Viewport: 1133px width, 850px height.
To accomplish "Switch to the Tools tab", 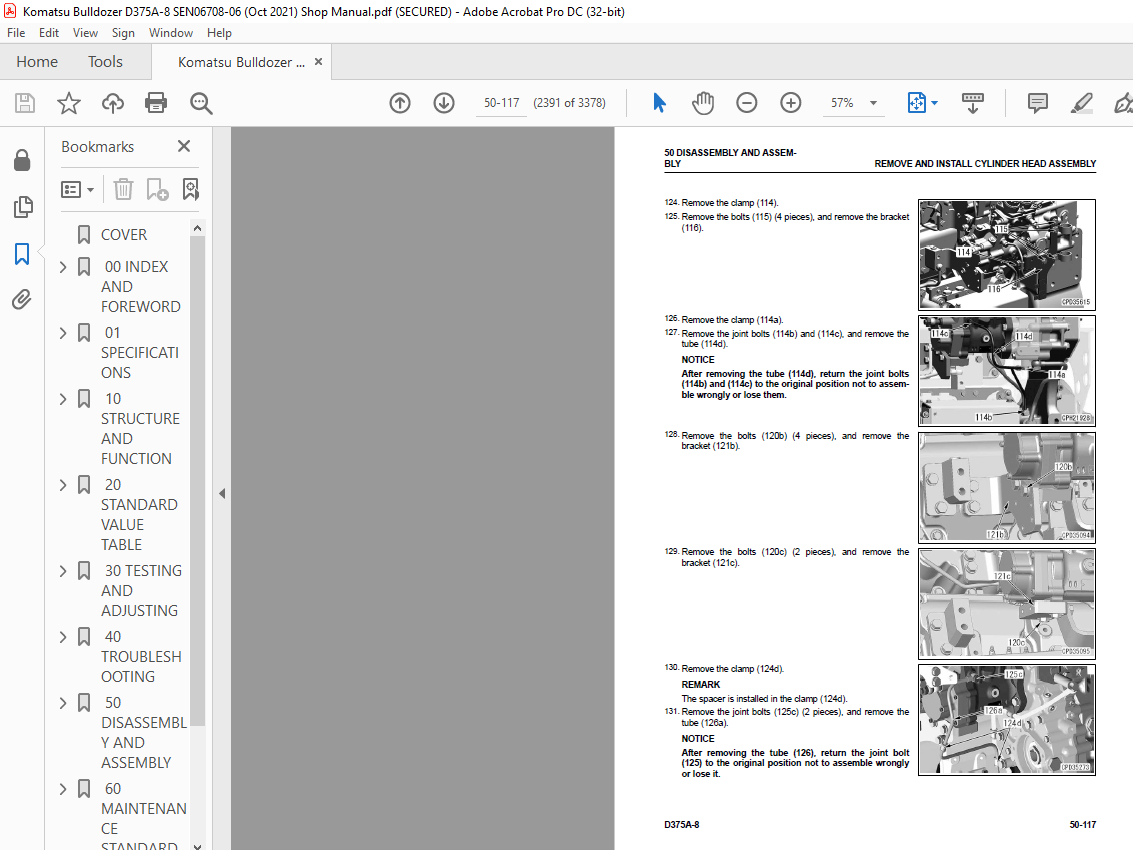I will coord(105,61).
